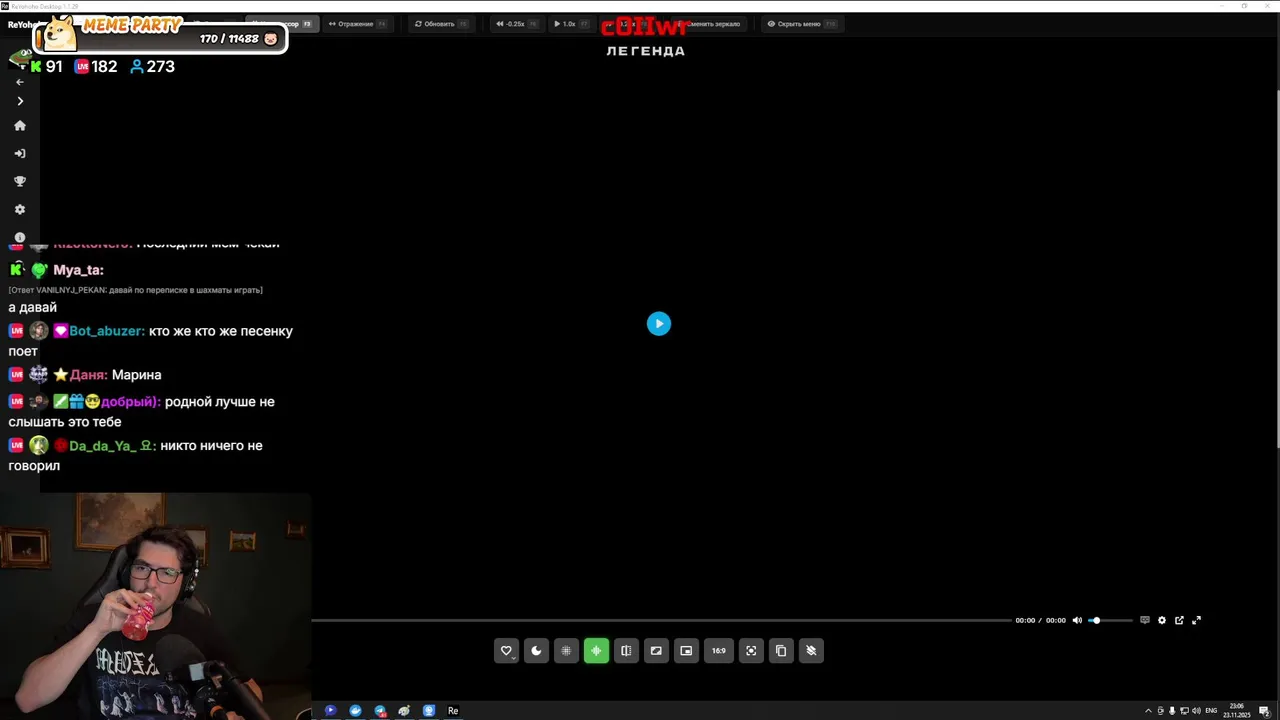Show hidden system tray icons chevron
The width and height of the screenshot is (1280, 720).
pyautogui.click(x=1147, y=711)
